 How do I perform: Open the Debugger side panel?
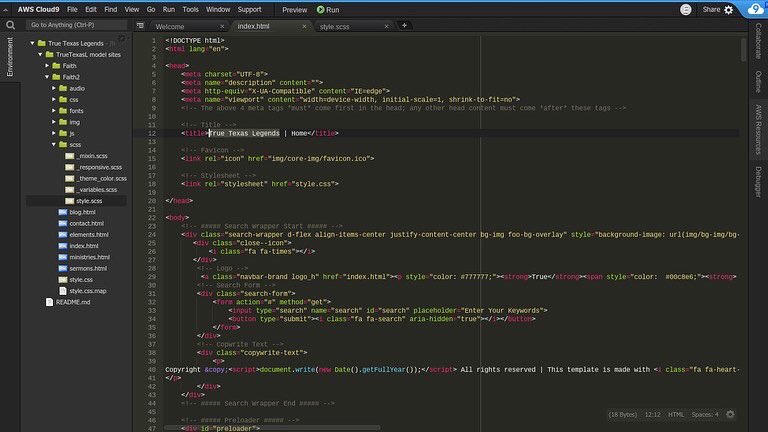pyautogui.click(x=758, y=182)
